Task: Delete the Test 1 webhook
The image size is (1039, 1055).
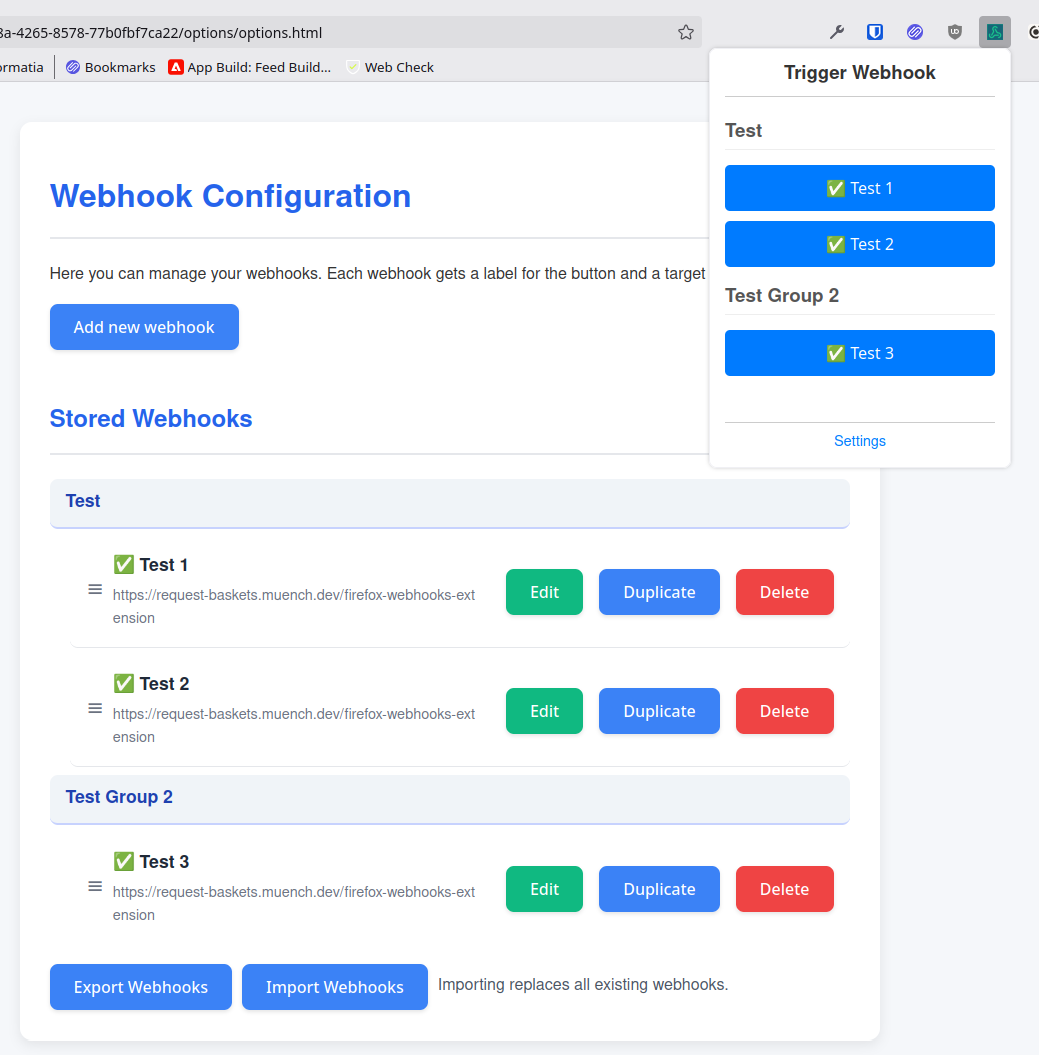Action: pyautogui.click(x=785, y=592)
